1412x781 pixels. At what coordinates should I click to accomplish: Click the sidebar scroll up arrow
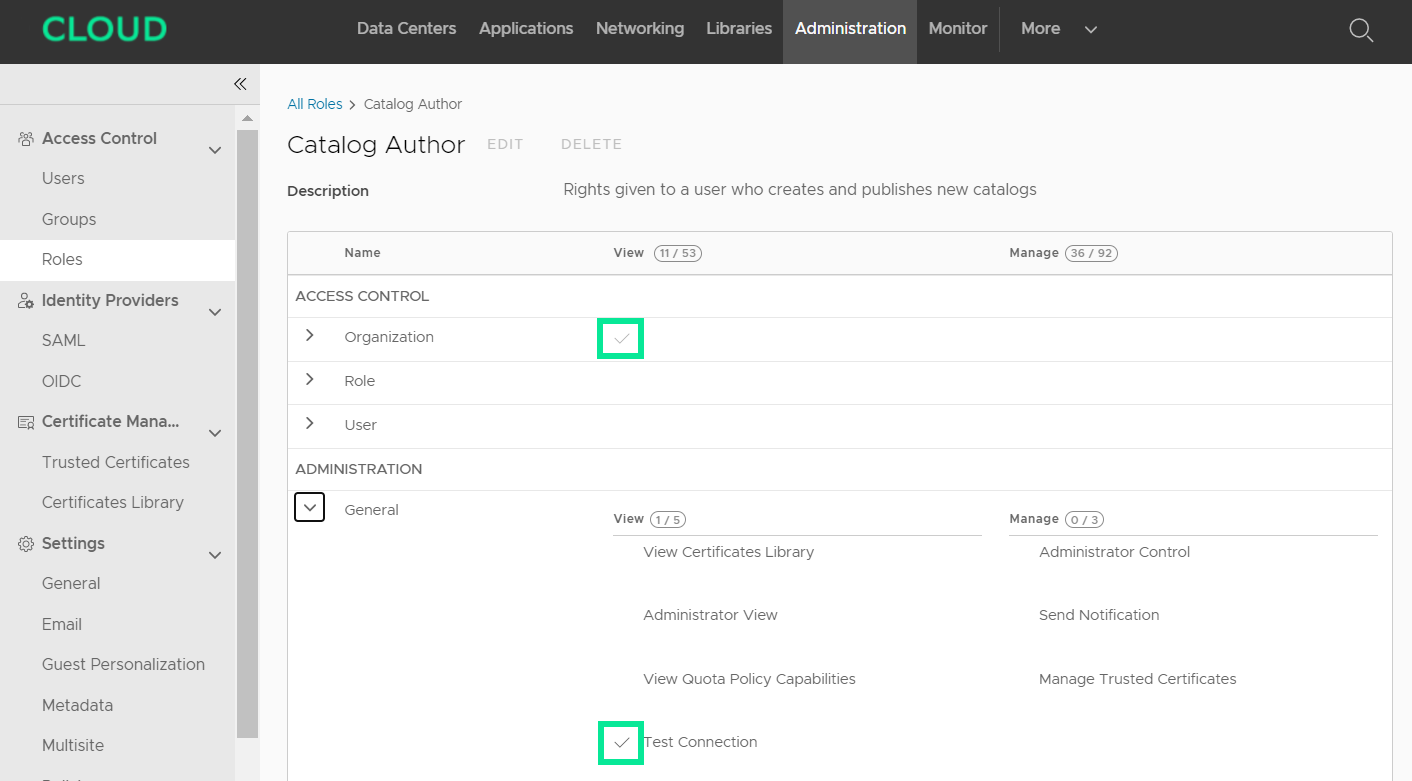pyautogui.click(x=248, y=118)
